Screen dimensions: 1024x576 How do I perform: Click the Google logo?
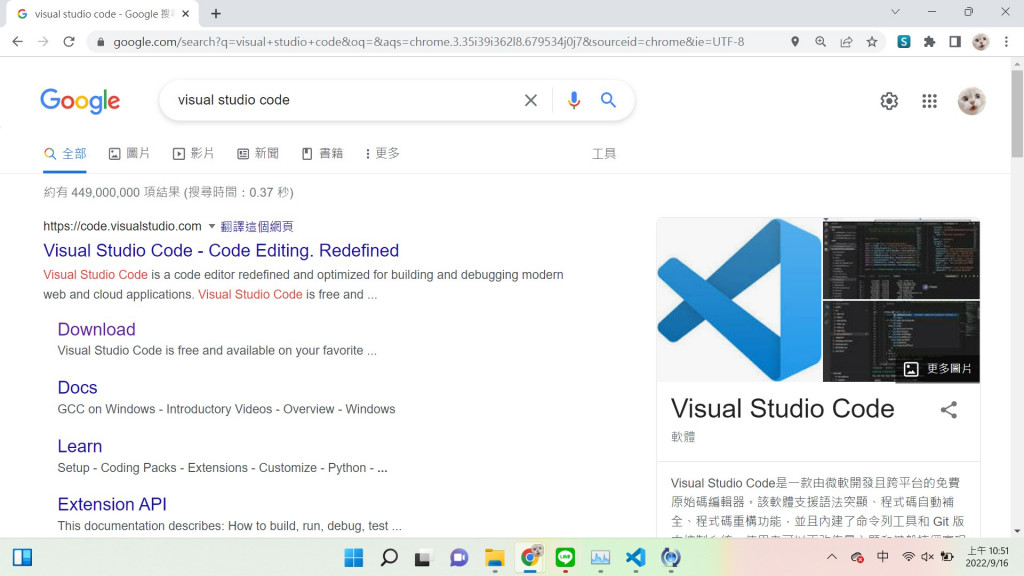tap(80, 101)
